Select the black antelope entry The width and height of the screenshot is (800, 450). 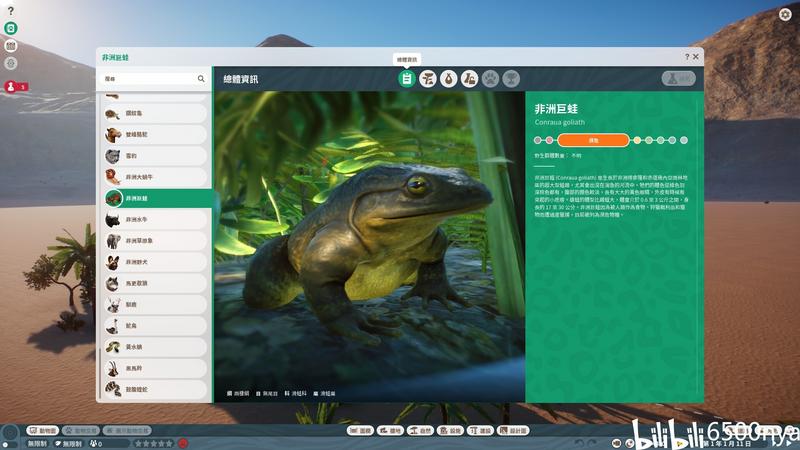(x=156, y=368)
